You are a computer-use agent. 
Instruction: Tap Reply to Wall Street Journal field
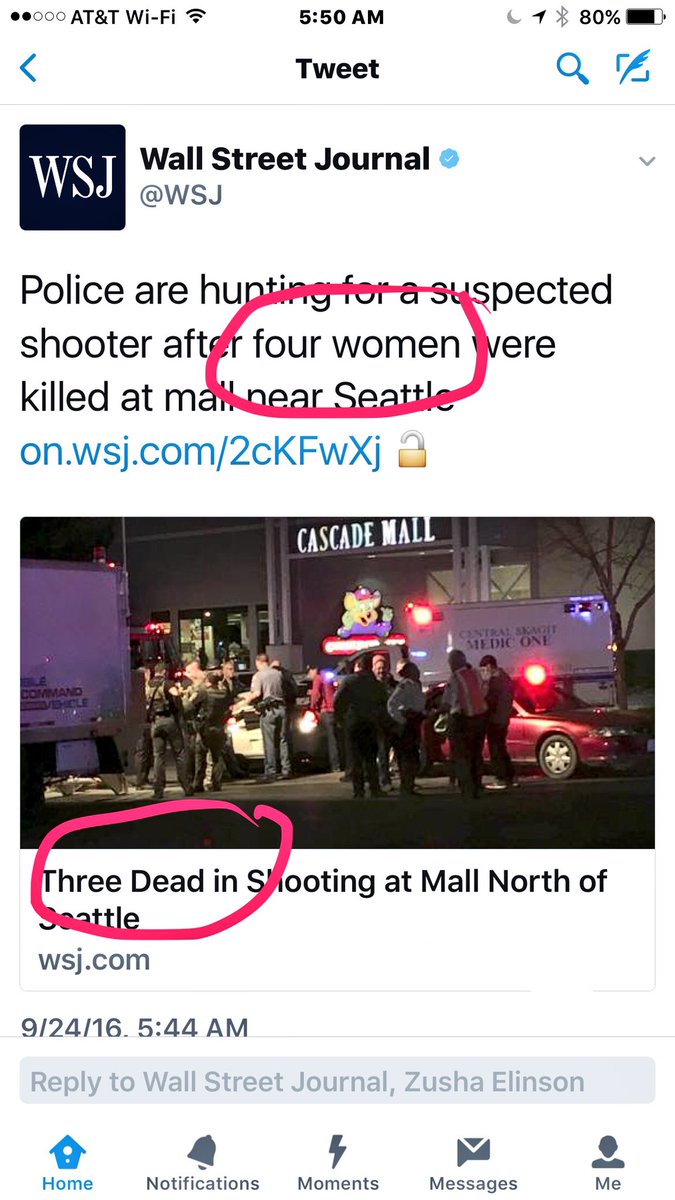pyautogui.click(x=337, y=1081)
